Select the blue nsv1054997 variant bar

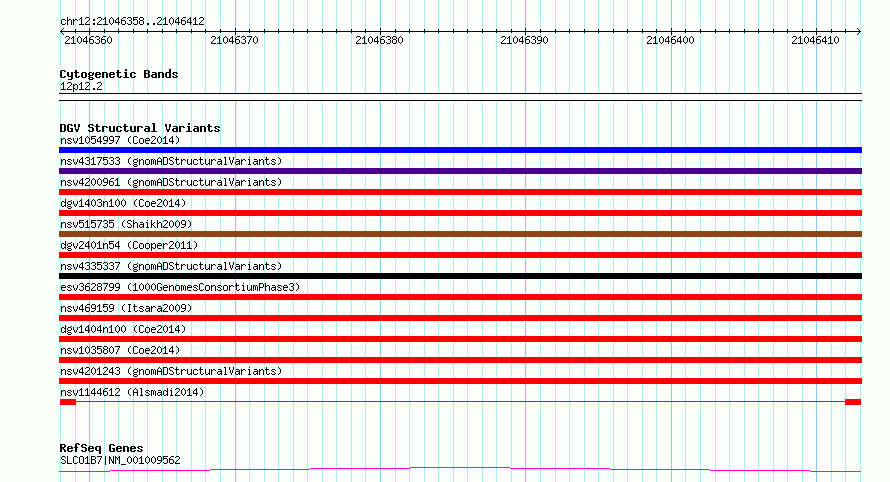(x=460, y=150)
